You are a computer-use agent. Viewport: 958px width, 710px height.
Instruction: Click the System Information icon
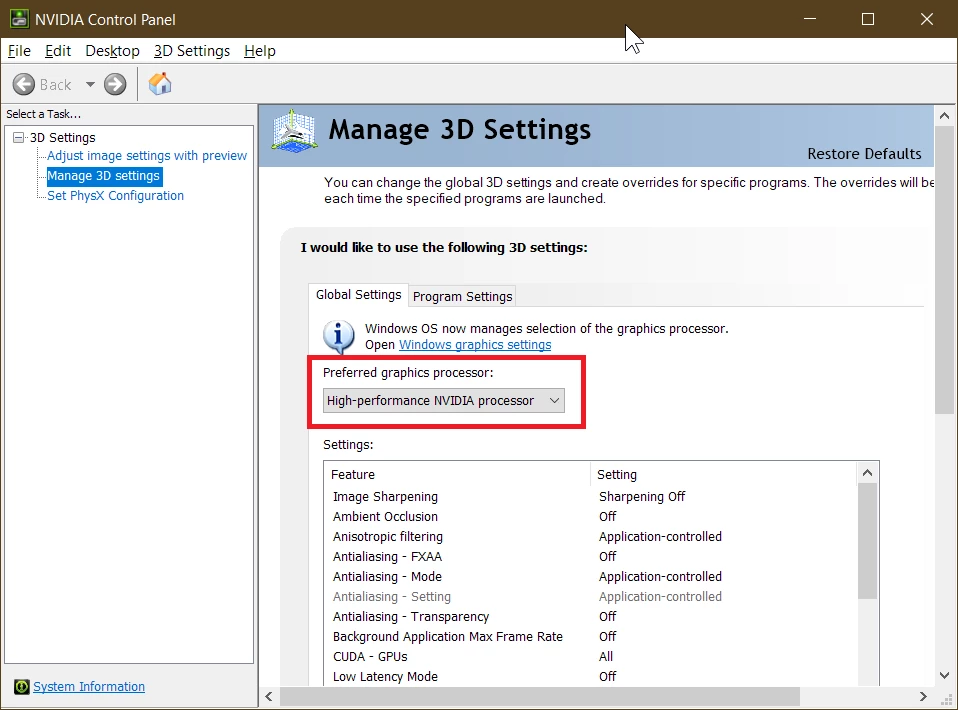pos(21,687)
